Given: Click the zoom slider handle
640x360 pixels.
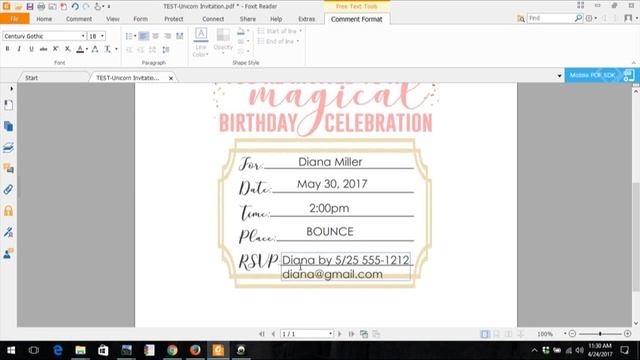Looking at the screenshot, I should click(x=600, y=334).
